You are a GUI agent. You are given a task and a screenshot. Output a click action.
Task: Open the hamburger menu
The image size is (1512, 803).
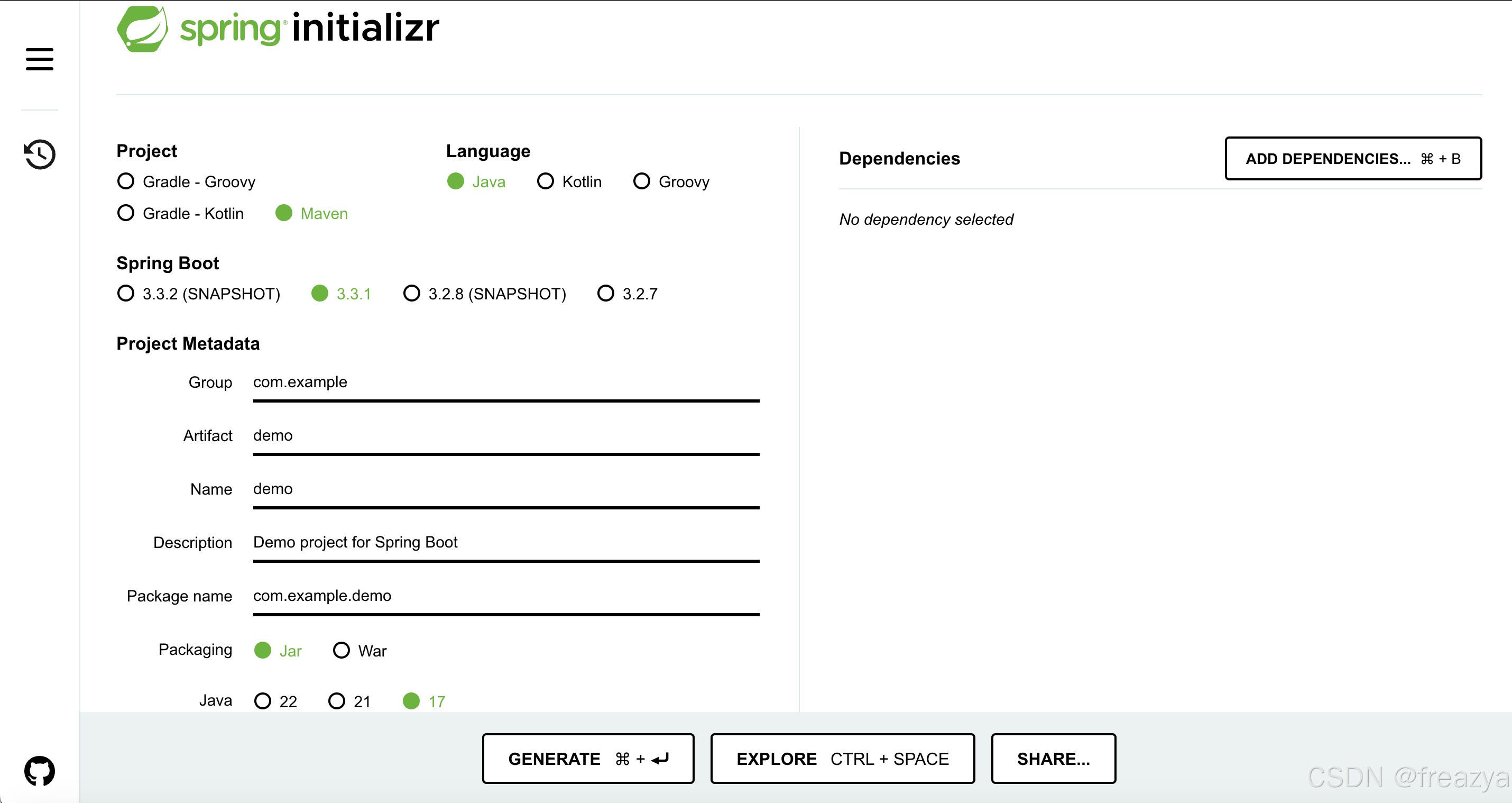coord(39,59)
